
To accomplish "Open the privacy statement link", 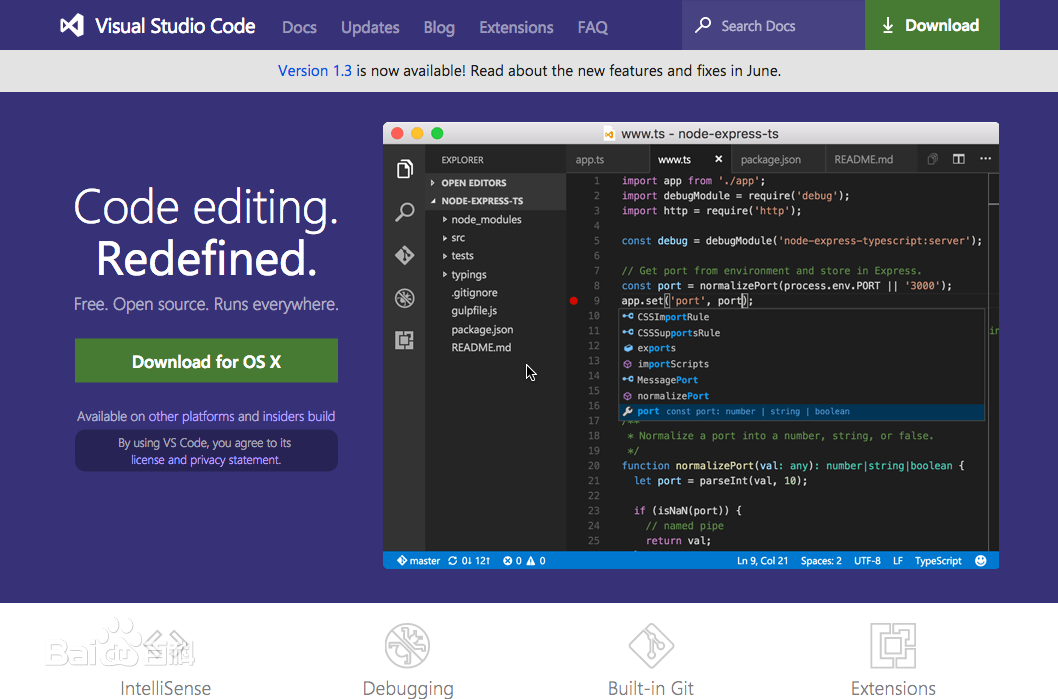I will 235,459.
